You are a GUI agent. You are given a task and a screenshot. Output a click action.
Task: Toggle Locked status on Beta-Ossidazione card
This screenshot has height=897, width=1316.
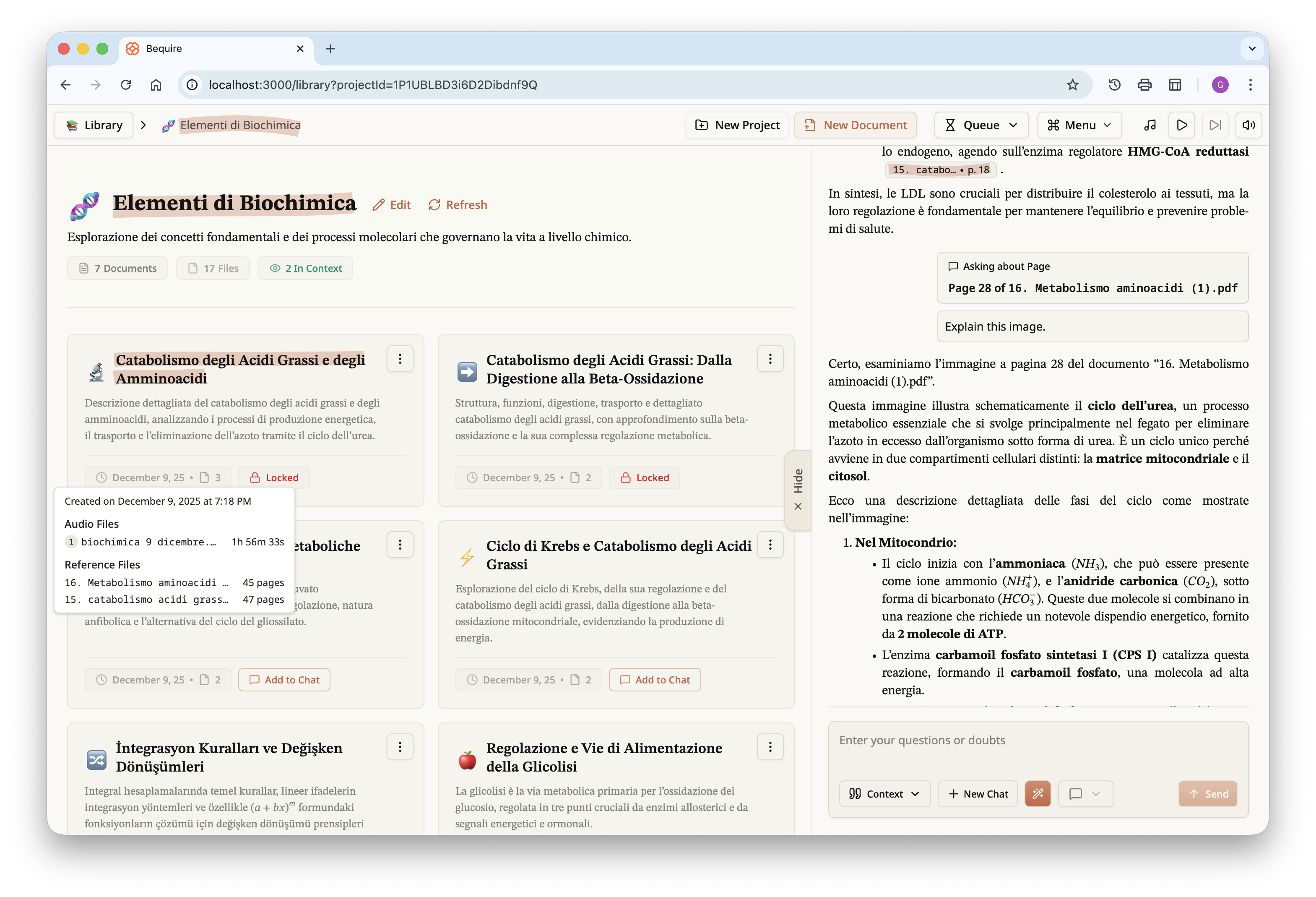pos(645,478)
